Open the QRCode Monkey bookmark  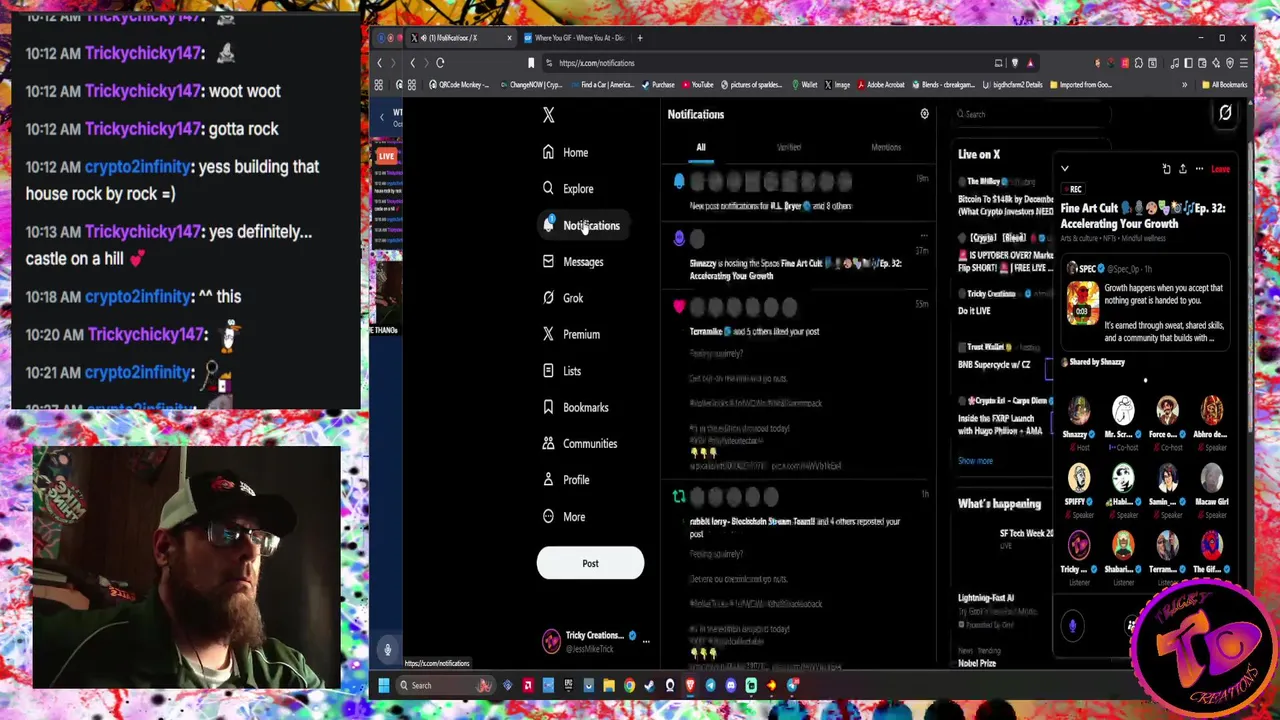pos(459,85)
